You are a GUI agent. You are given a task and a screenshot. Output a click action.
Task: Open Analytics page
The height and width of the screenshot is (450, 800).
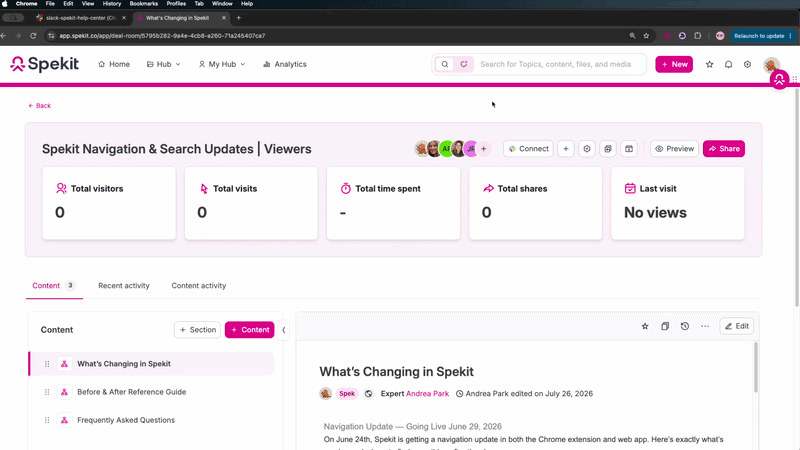point(285,64)
